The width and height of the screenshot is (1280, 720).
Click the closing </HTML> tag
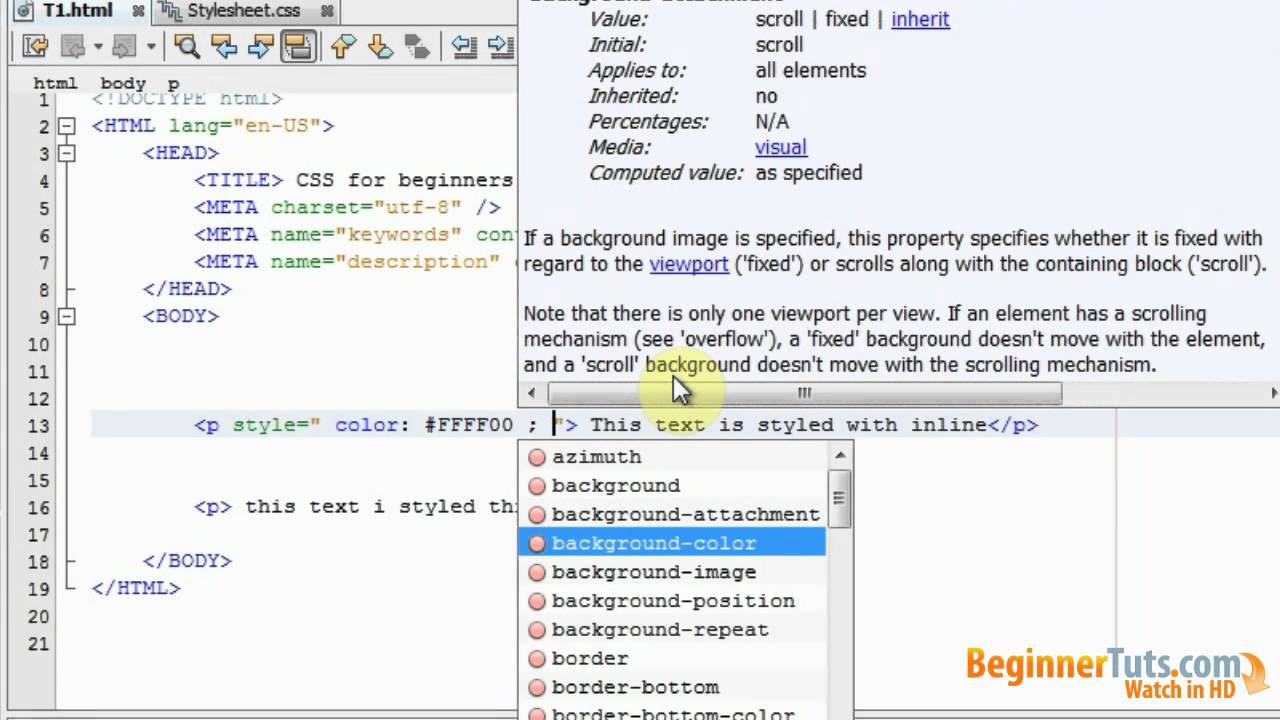136,588
